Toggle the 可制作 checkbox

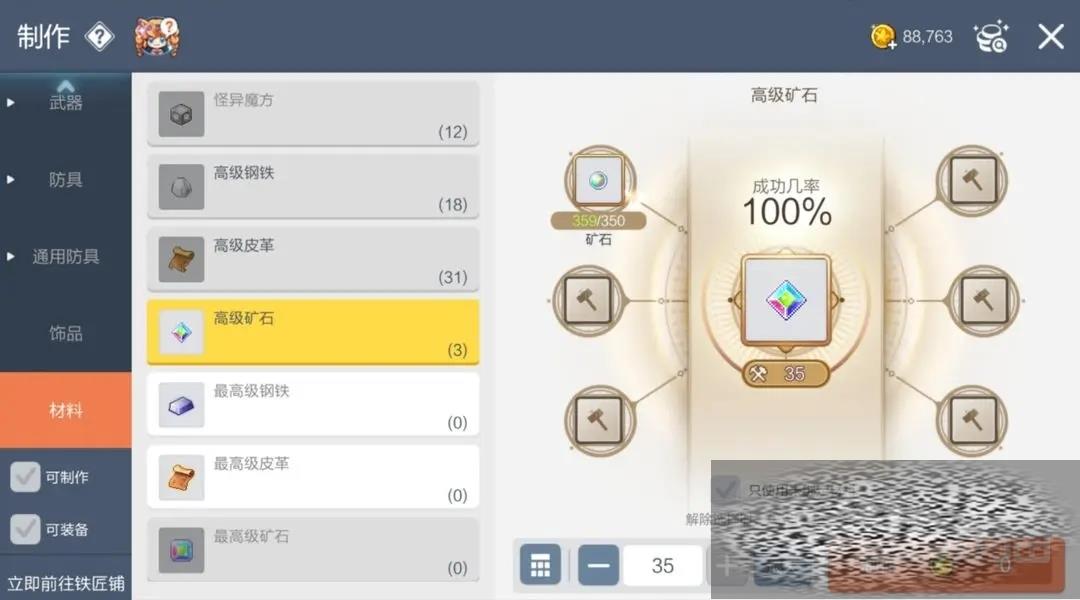25,477
